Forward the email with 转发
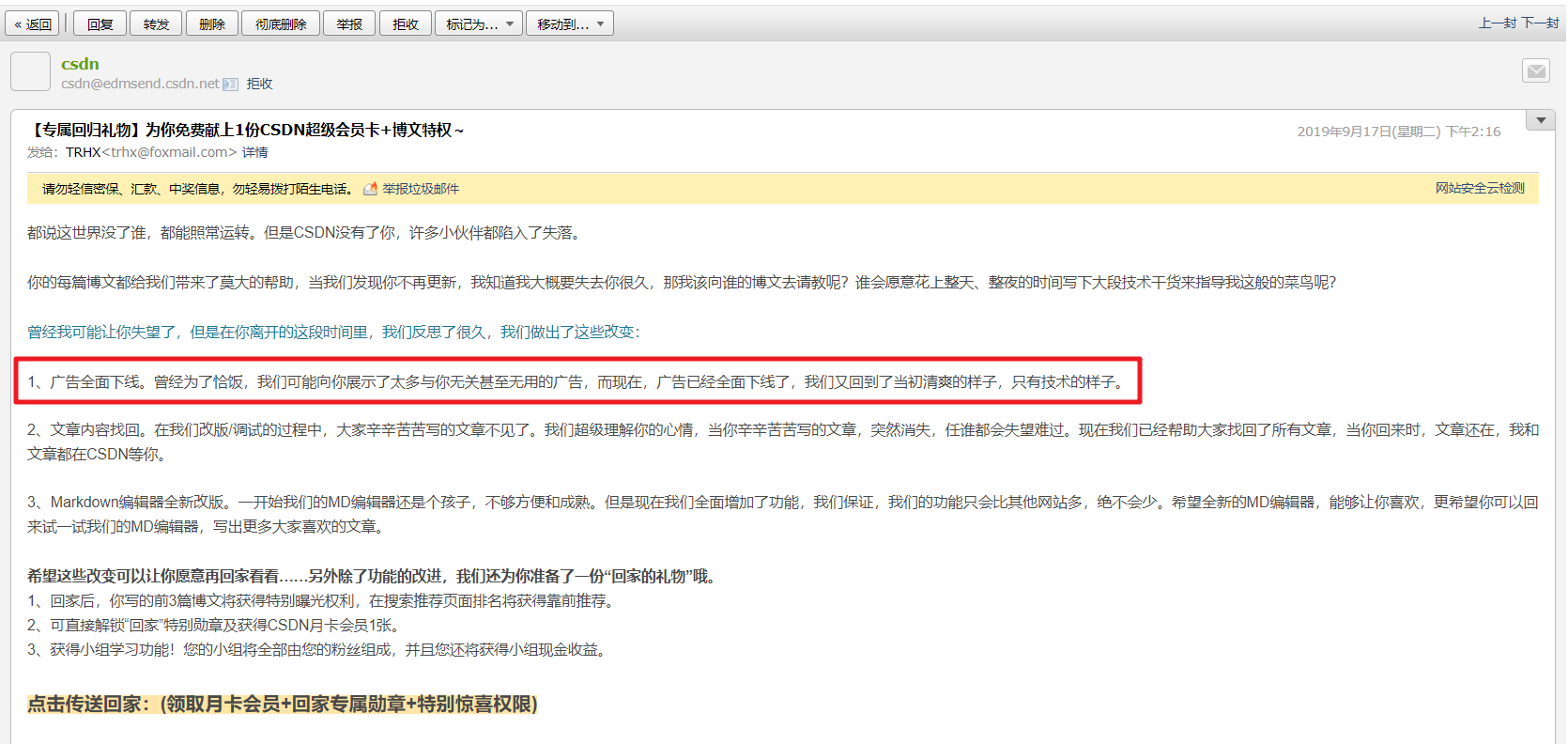Viewport: 1568px width, 744px height. point(156,23)
